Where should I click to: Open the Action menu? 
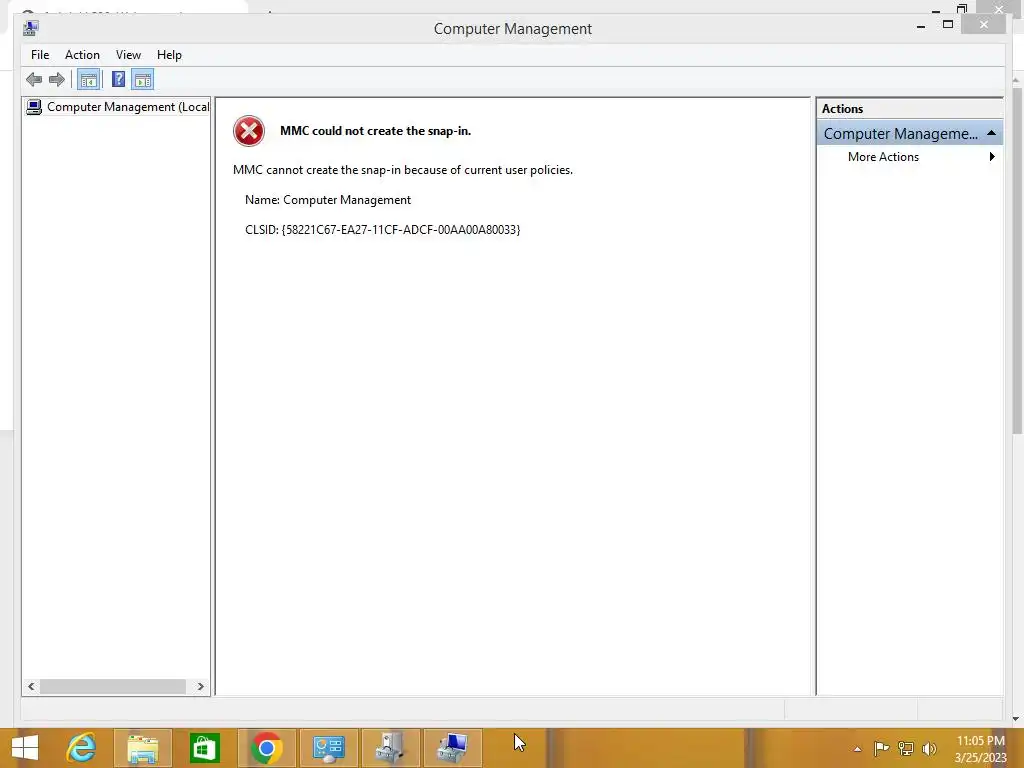coord(82,55)
